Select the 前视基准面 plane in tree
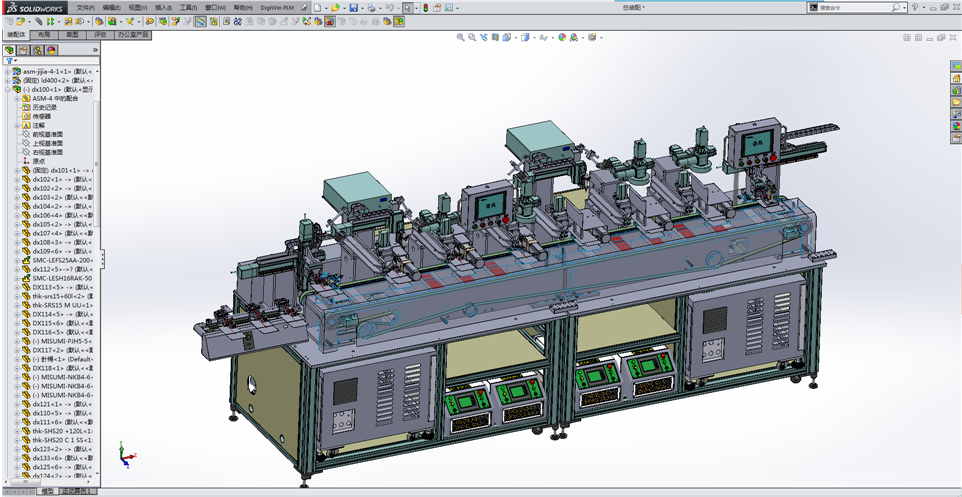 tap(47, 134)
